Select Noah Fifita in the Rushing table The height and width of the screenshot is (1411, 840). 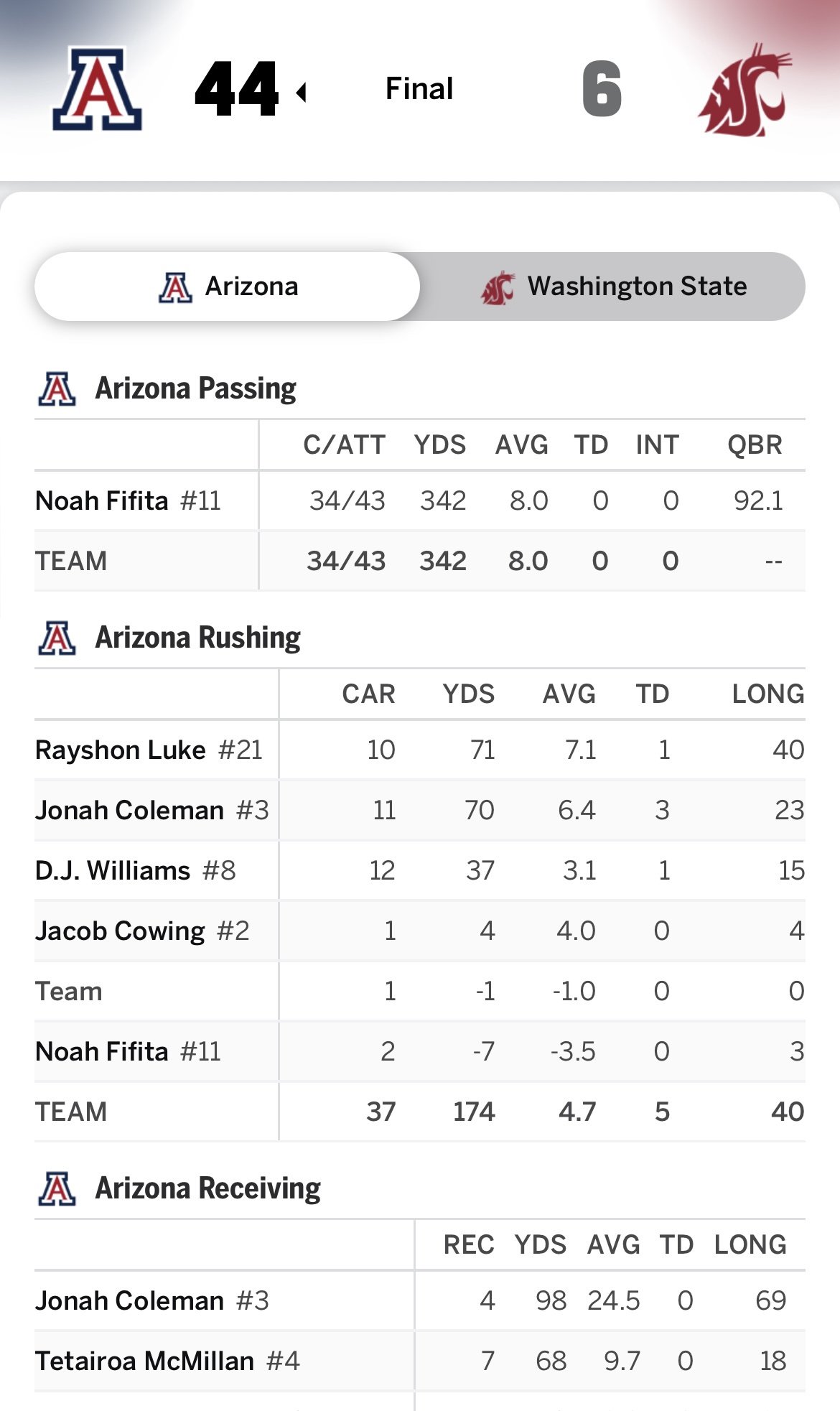pos(102,1051)
